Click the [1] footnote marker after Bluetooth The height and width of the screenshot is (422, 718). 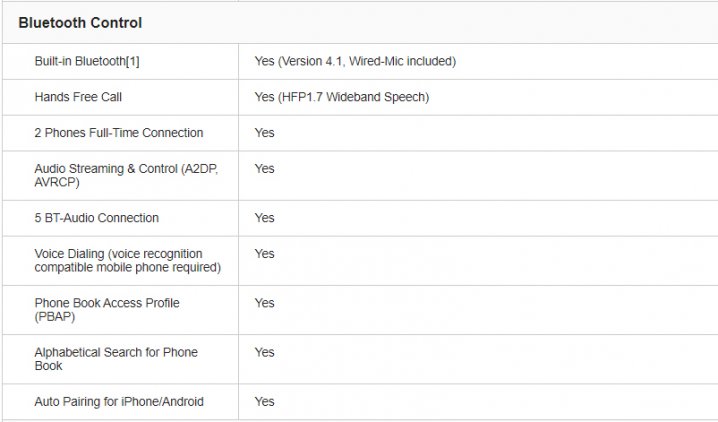(x=133, y=61)
